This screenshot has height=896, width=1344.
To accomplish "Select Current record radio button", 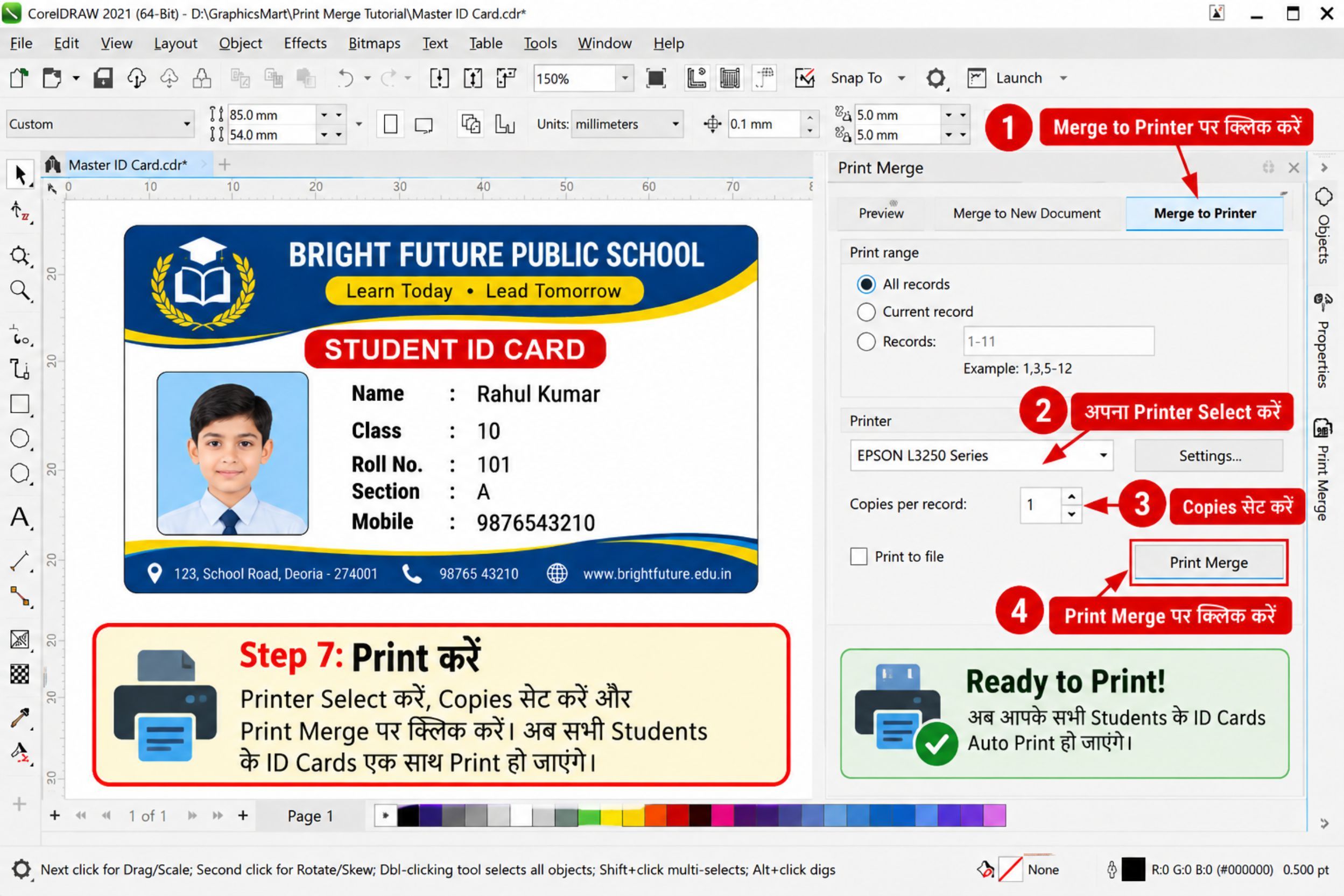I will coord(866,312).
